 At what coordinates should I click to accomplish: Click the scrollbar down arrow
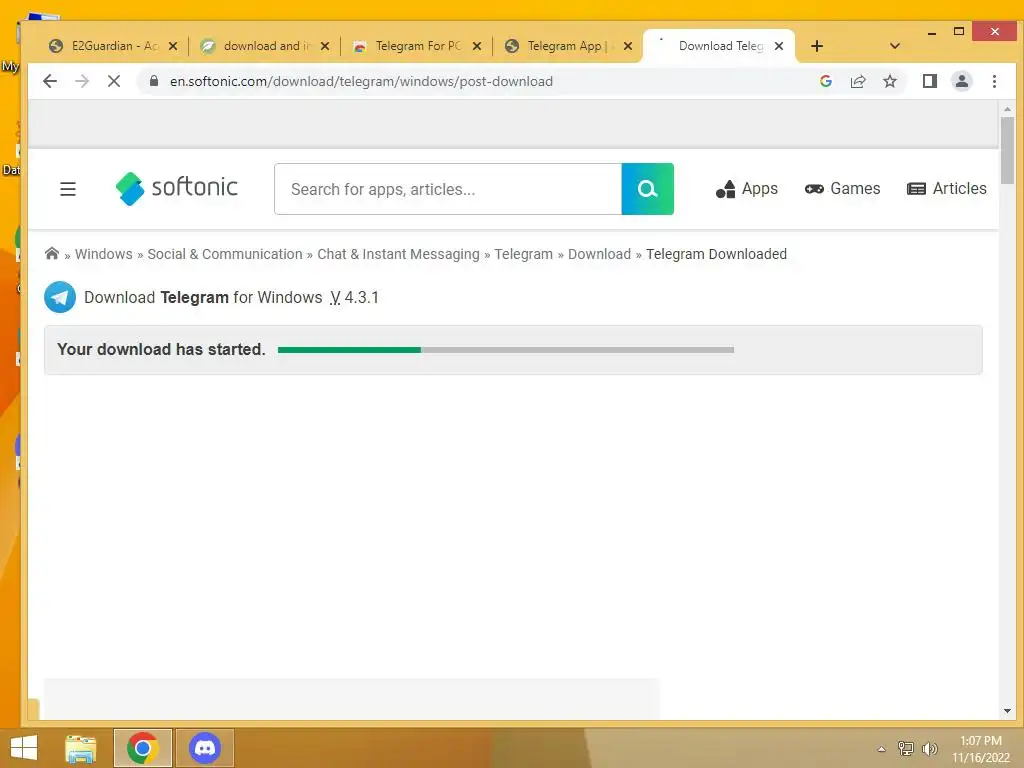coord(1007,711)
